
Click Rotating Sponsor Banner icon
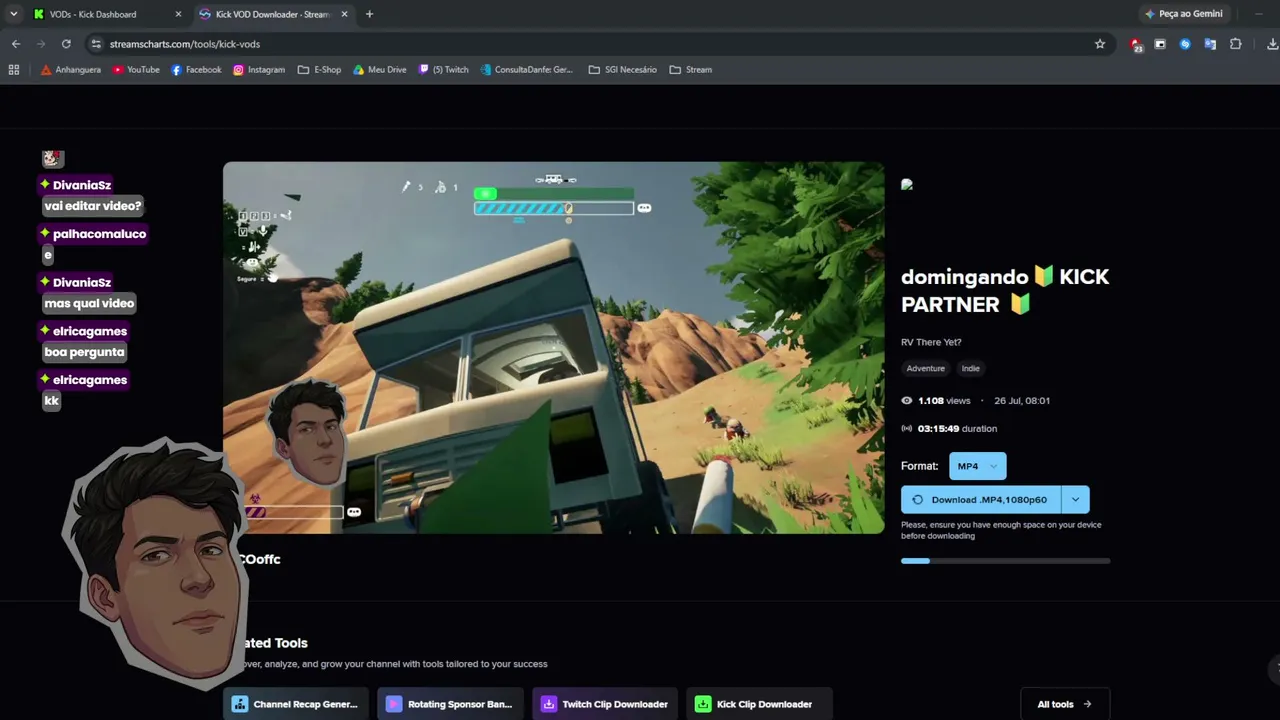pyautogui.click(x=394, y=704)
